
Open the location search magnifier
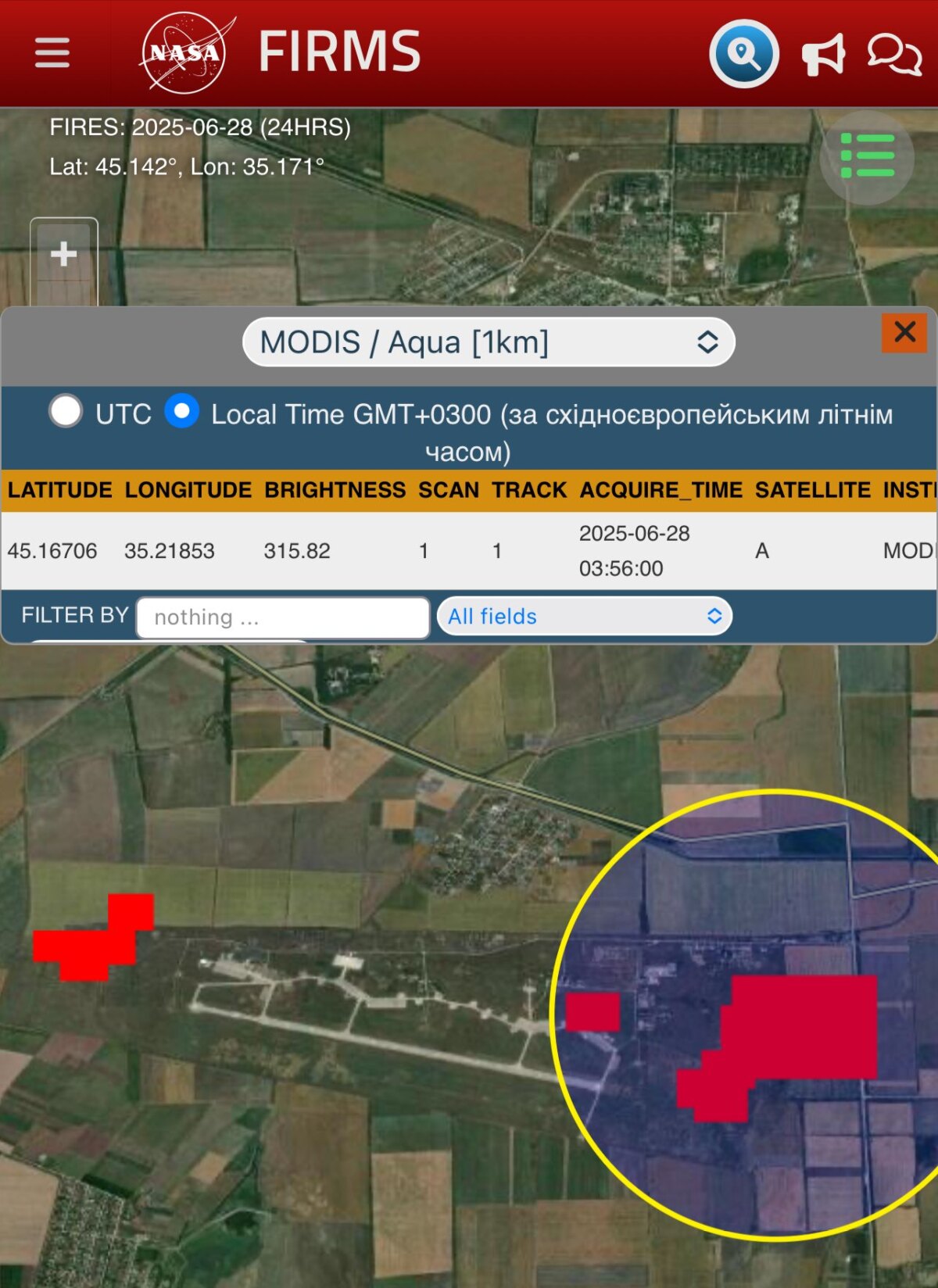743,53
